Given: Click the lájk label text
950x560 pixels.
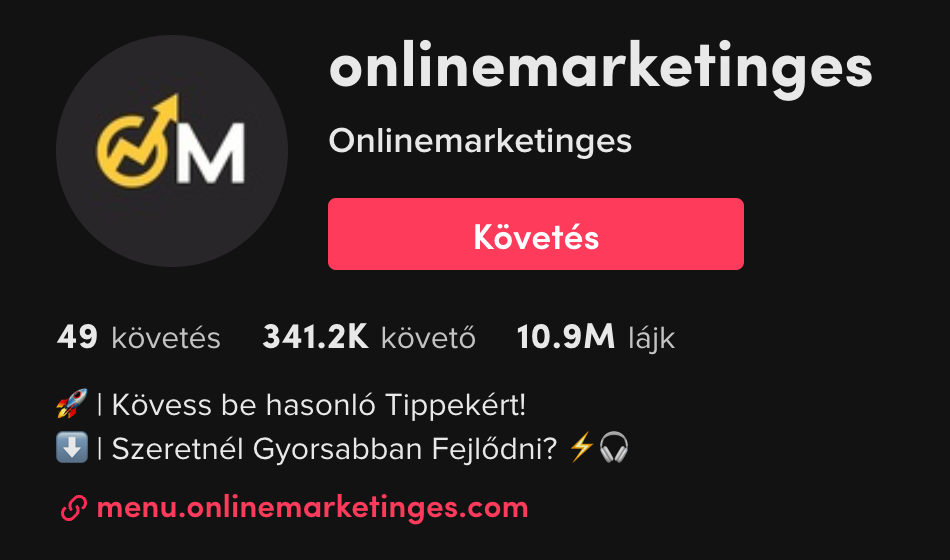Looking at the screenshot, I should 651,339.
